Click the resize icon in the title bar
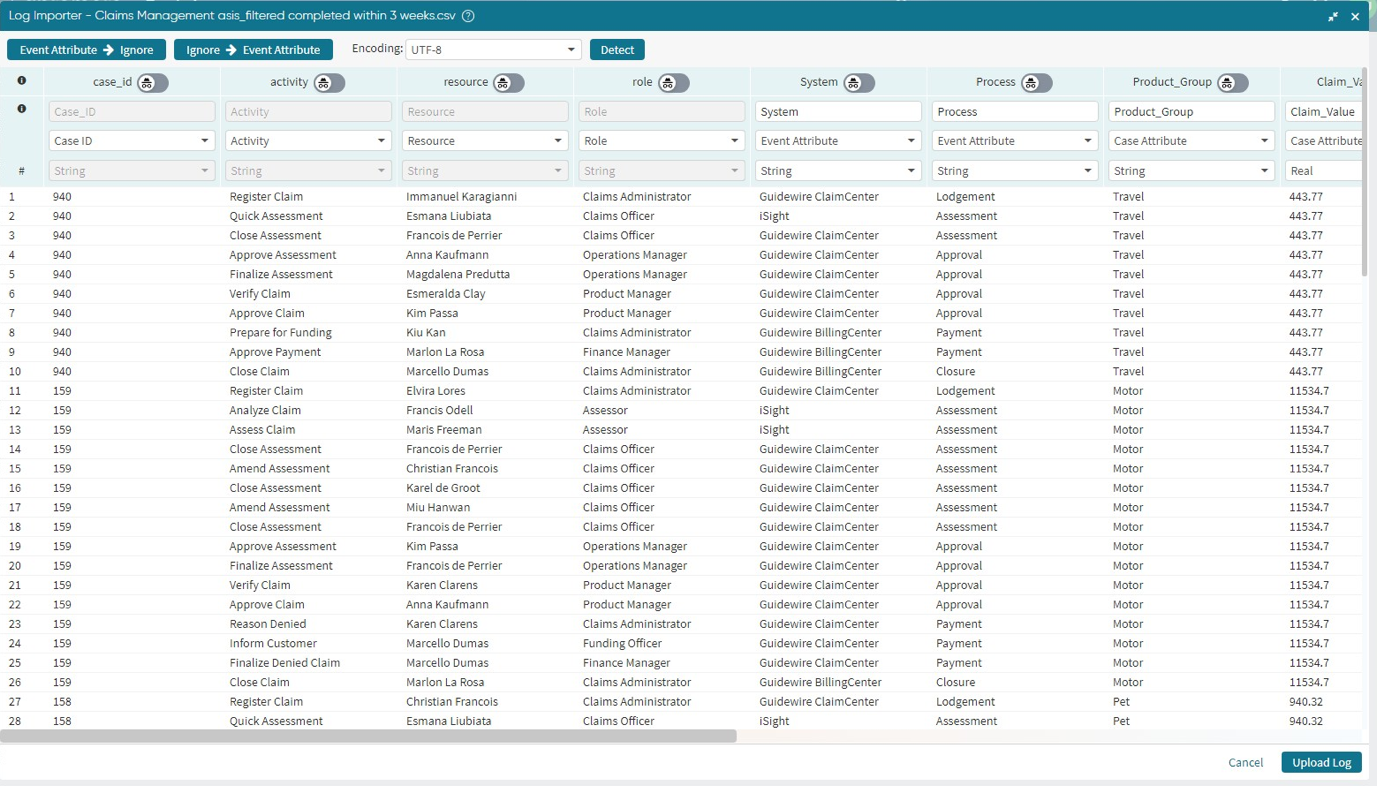1377x786 pixels. tap(1333, 17)
